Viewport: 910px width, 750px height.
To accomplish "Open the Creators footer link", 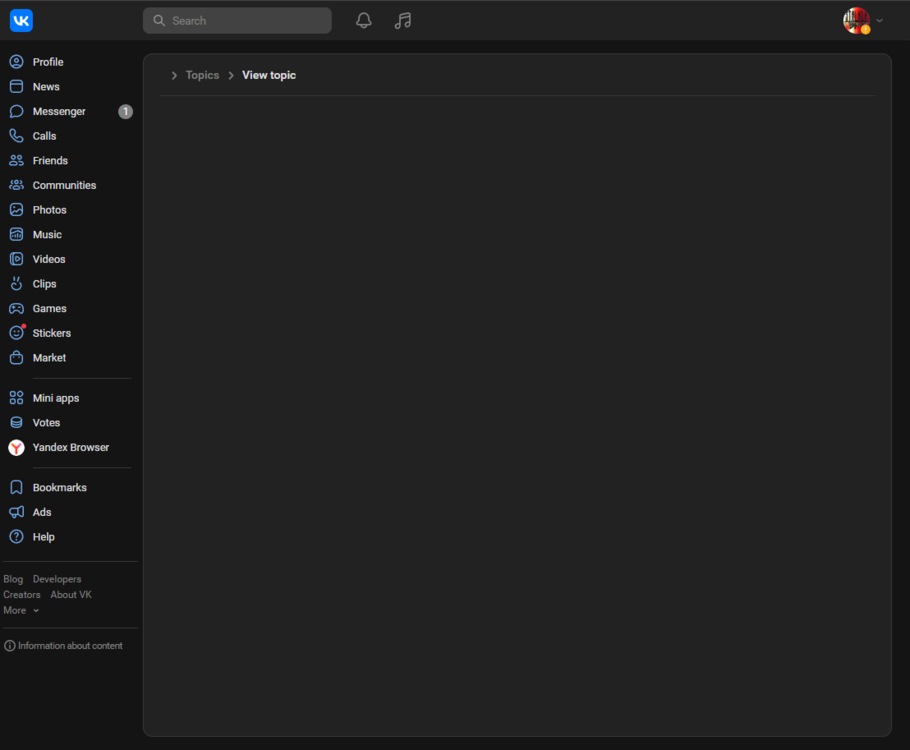I will click(22, 594).
